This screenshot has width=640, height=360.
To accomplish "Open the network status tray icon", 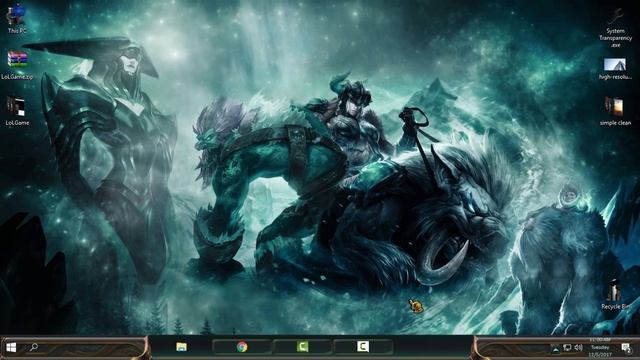I will (567, 348).
